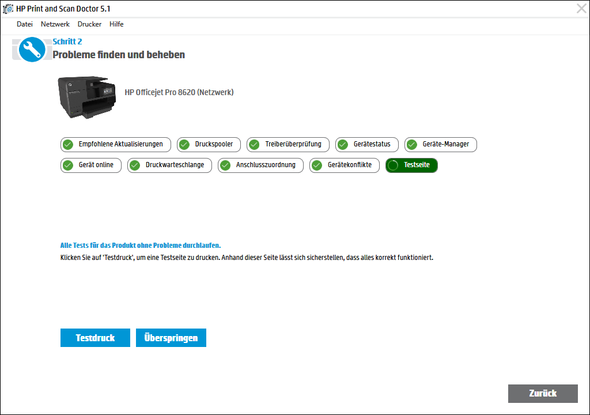Select the Empfohlene Aktualisierungen check pill

pyautogui.click(x=116, y=144)
